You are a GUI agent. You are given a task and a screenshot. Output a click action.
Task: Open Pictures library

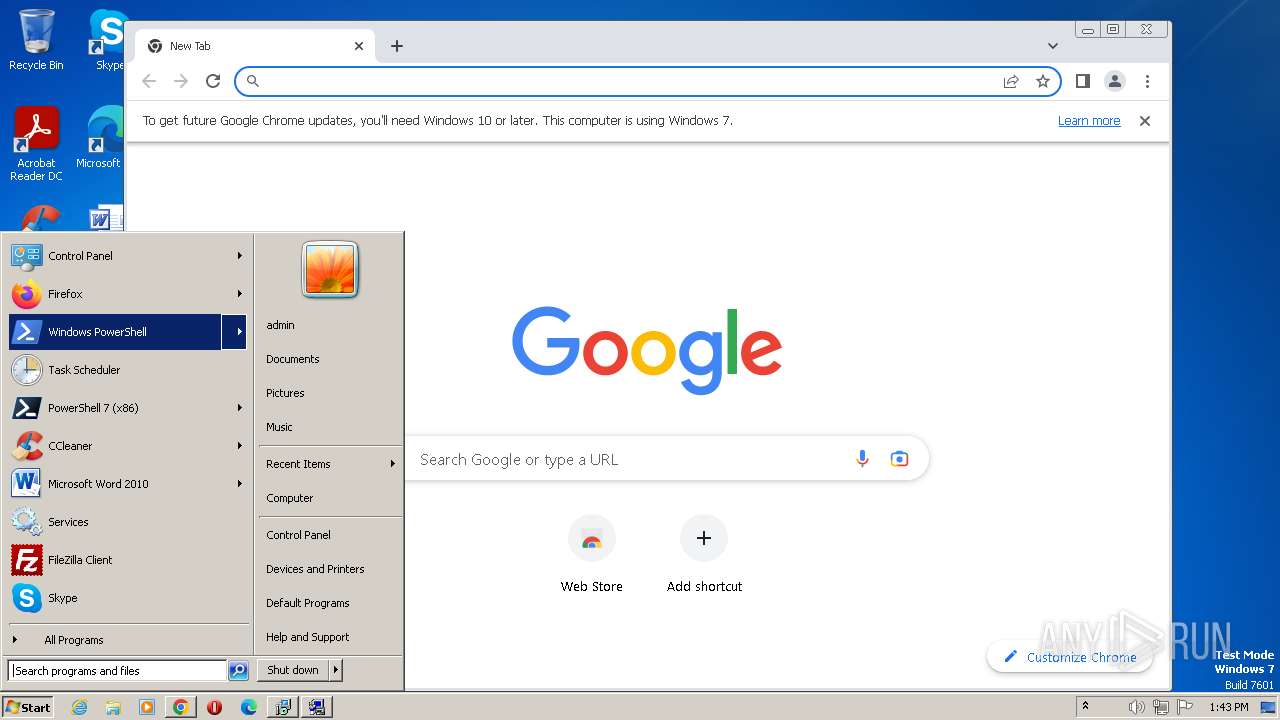point(330,393)
